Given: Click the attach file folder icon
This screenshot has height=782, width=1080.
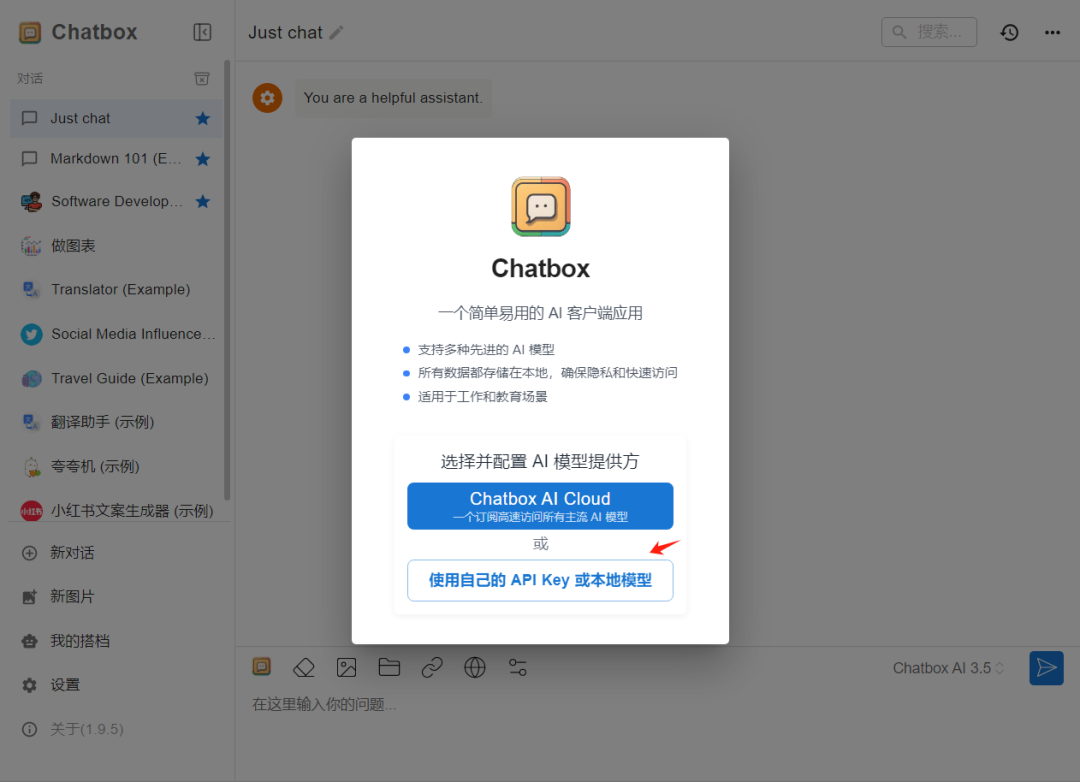Looking at the screenshot, I should [x=389, y=667].
